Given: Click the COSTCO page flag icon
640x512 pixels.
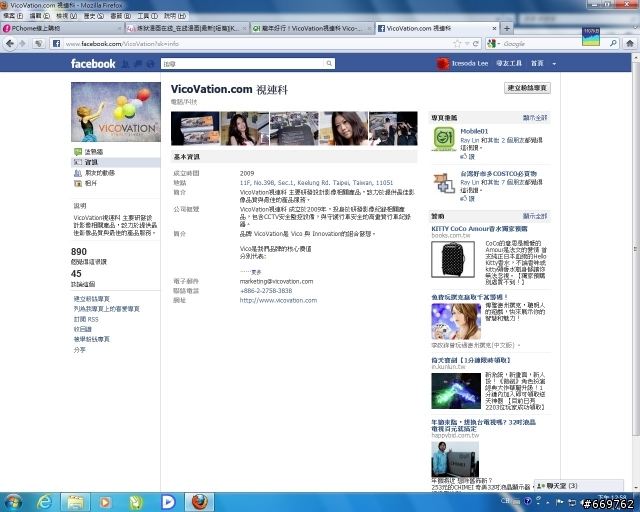Looking at the screenshot, I should (x=444, y=183).
